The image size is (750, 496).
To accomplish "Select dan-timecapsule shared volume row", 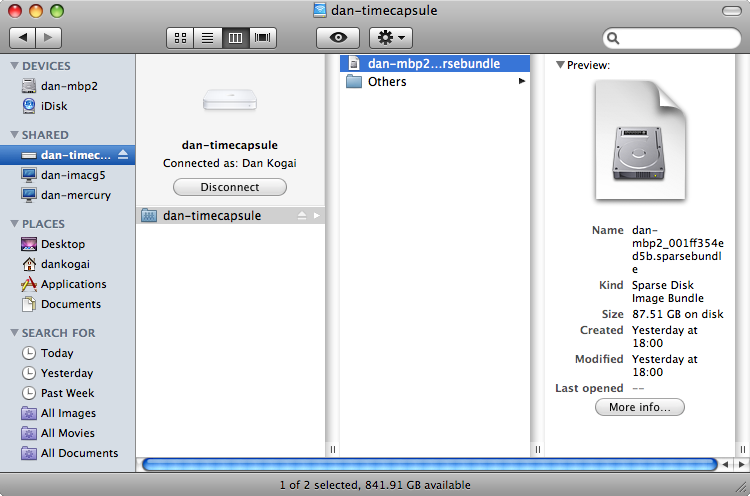I will (x=231, y=216).
